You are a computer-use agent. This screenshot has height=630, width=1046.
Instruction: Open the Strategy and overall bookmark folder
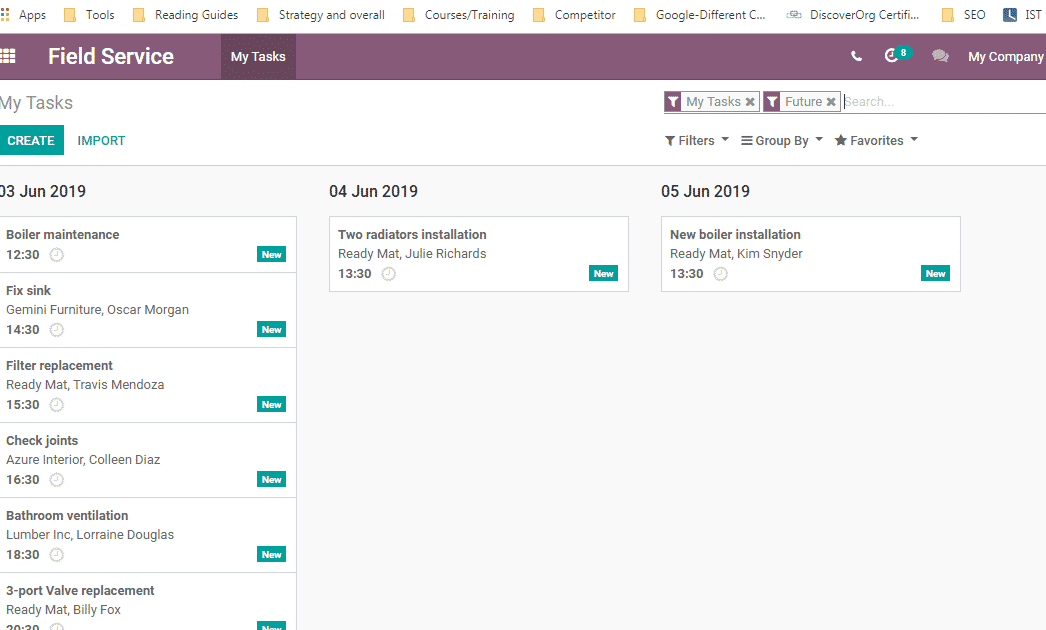[x=321, y=15]
